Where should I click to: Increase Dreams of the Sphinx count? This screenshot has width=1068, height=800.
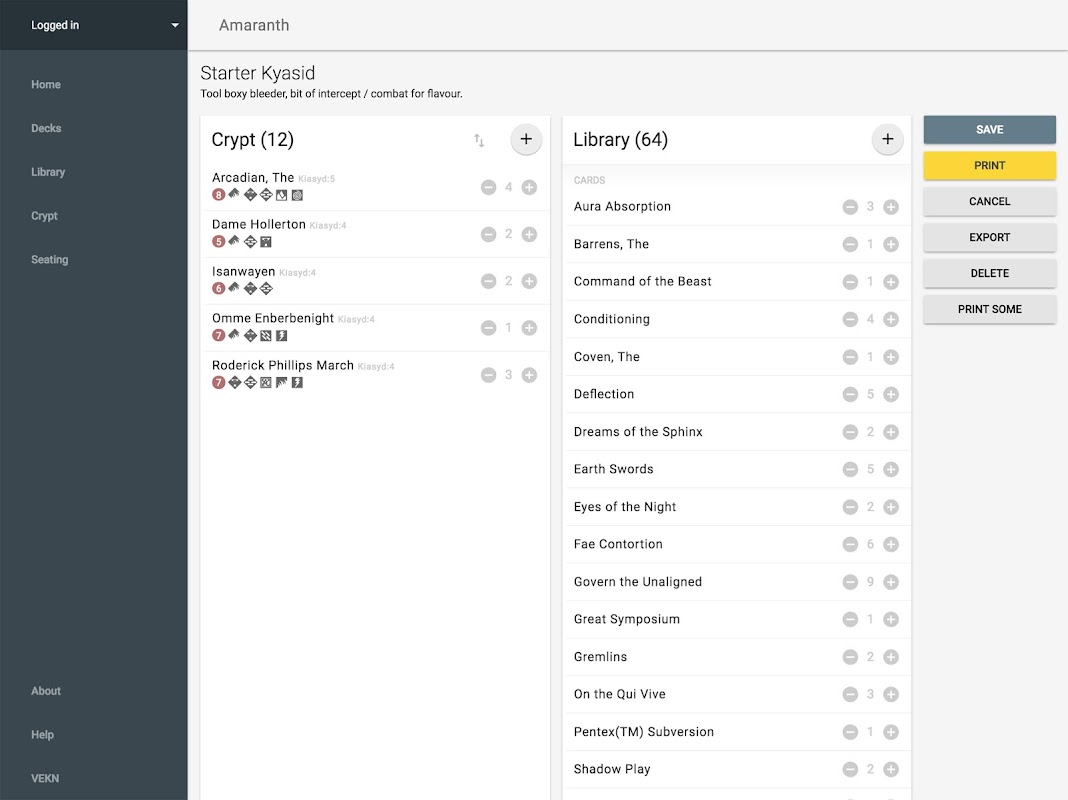891,432
